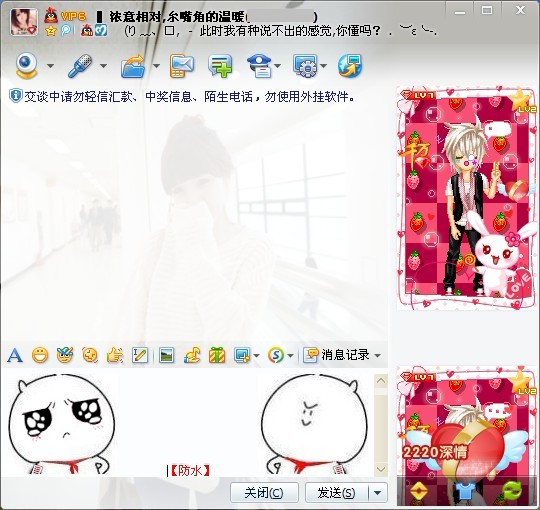Send a picture using image icon

point(166,355)
